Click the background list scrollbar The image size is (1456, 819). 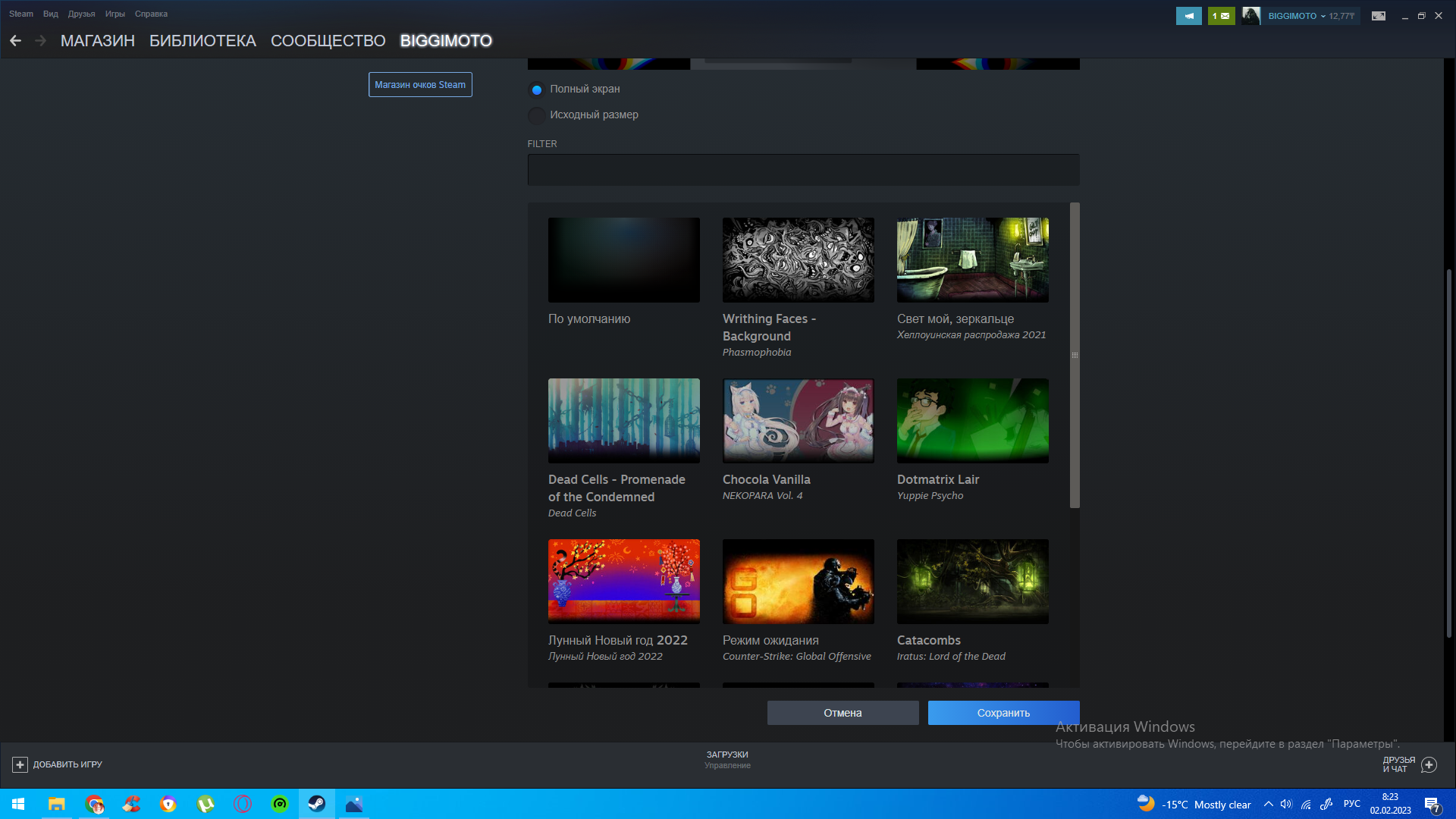click(1075, 355)
